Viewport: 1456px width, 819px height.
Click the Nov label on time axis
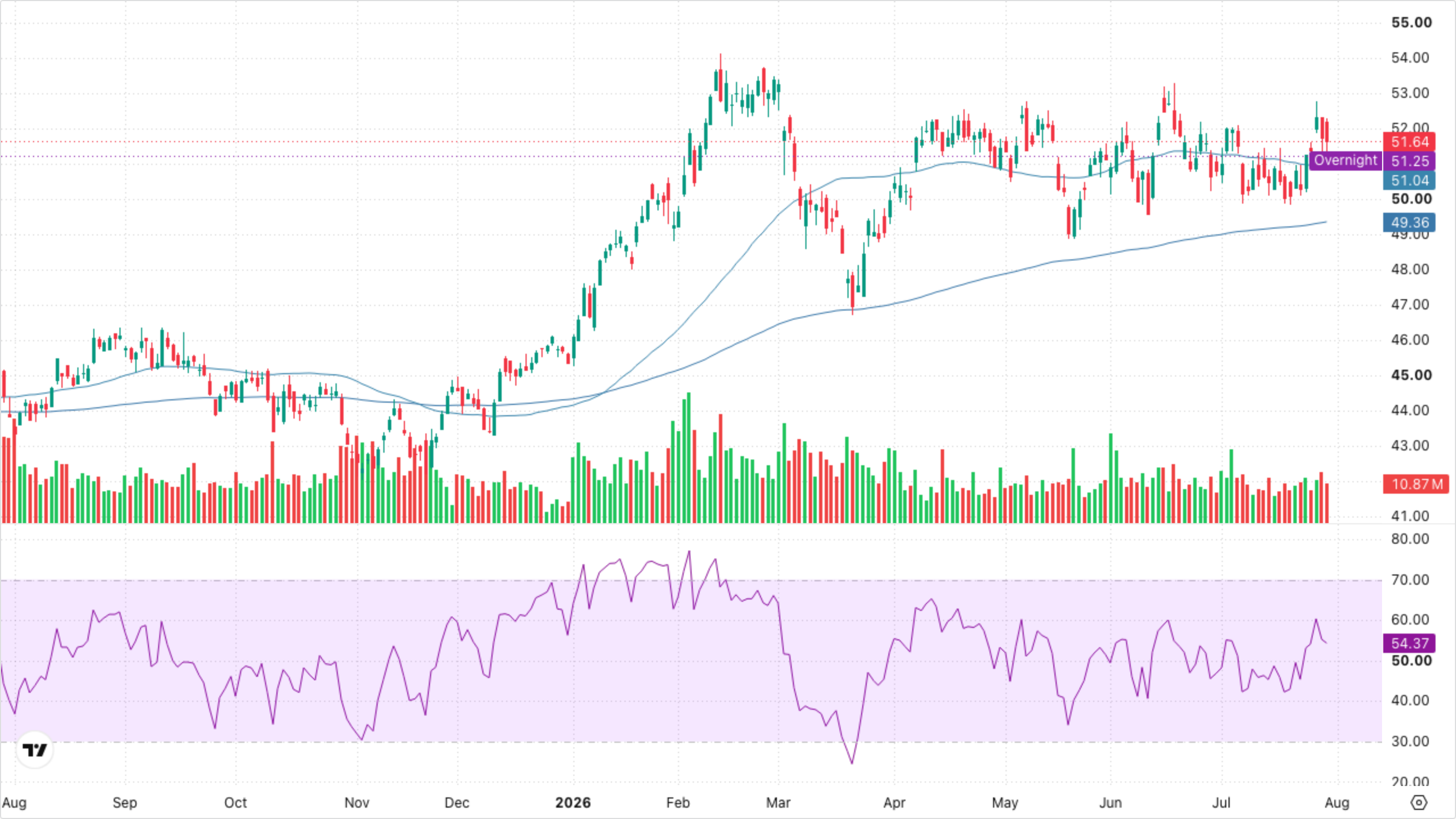tap(357, 803)
